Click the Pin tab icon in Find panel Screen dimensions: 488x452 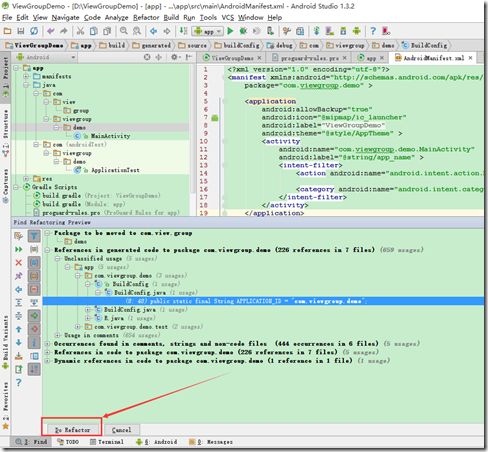(x=19, y=276)
